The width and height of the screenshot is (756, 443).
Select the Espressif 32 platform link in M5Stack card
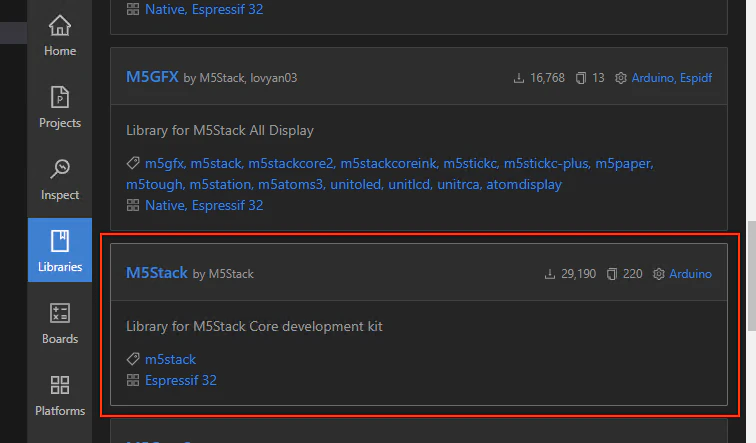(181, 380)
